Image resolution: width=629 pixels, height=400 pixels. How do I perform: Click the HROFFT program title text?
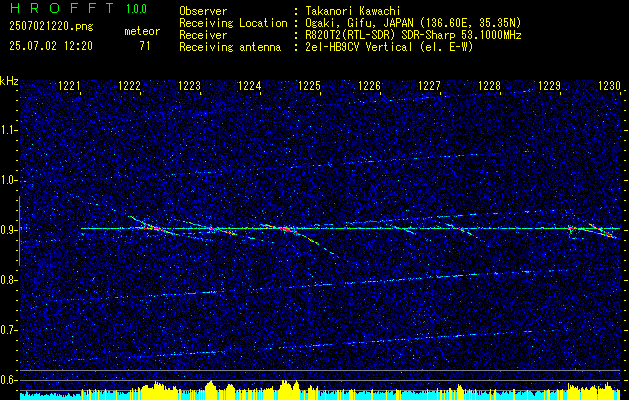click(x=63, y=8)
